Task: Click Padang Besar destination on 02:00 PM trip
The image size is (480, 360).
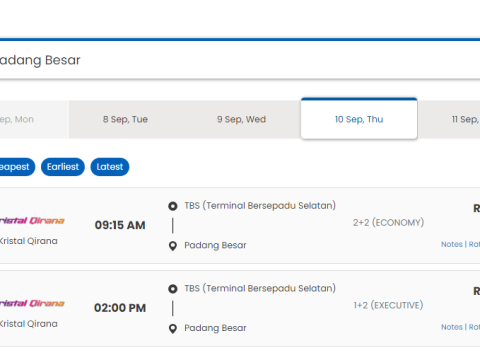Action: (x=215, y=328)
